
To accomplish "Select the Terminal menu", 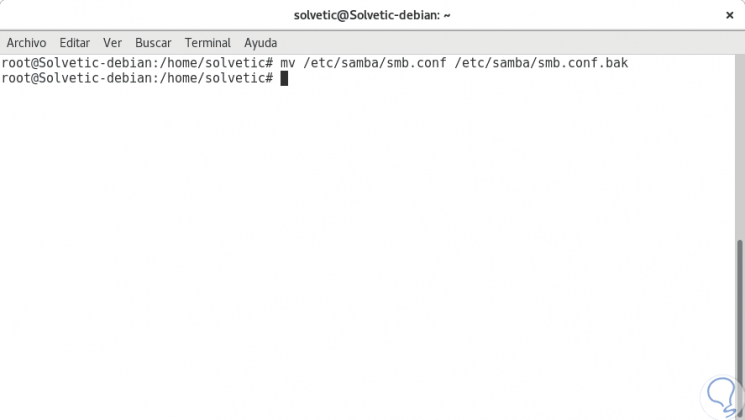I will click(x=208, y=43).
